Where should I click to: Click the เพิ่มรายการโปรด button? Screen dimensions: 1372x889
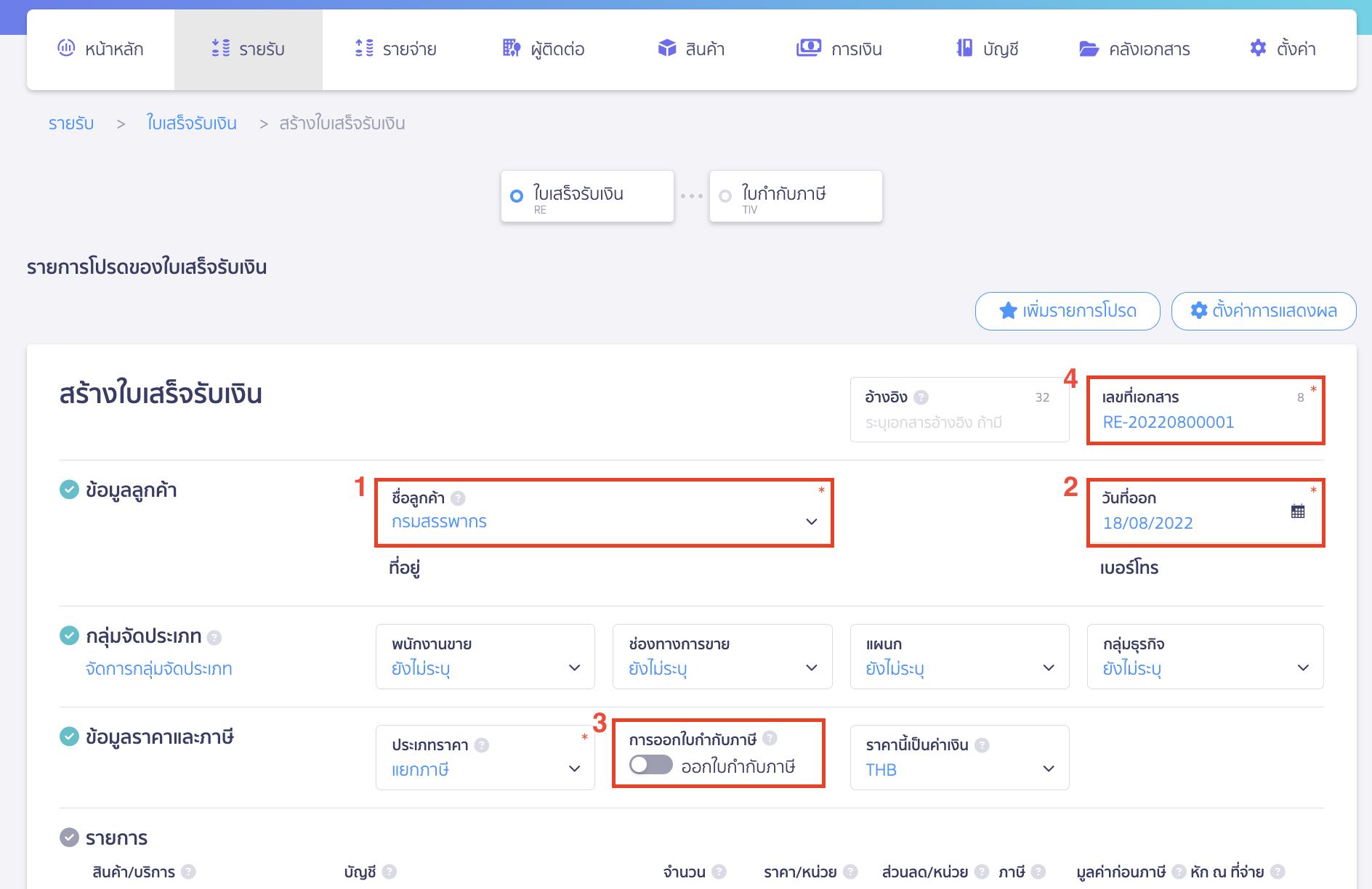tap(1067, 311)
